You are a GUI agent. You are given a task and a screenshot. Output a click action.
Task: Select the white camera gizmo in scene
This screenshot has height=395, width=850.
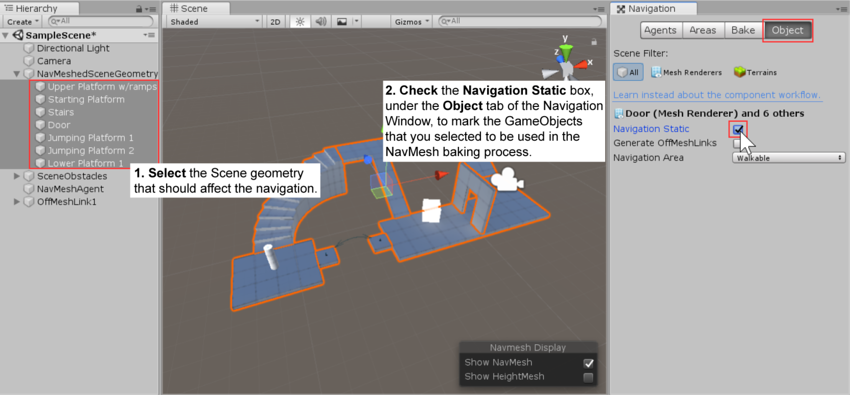click(x=507, y=179)
